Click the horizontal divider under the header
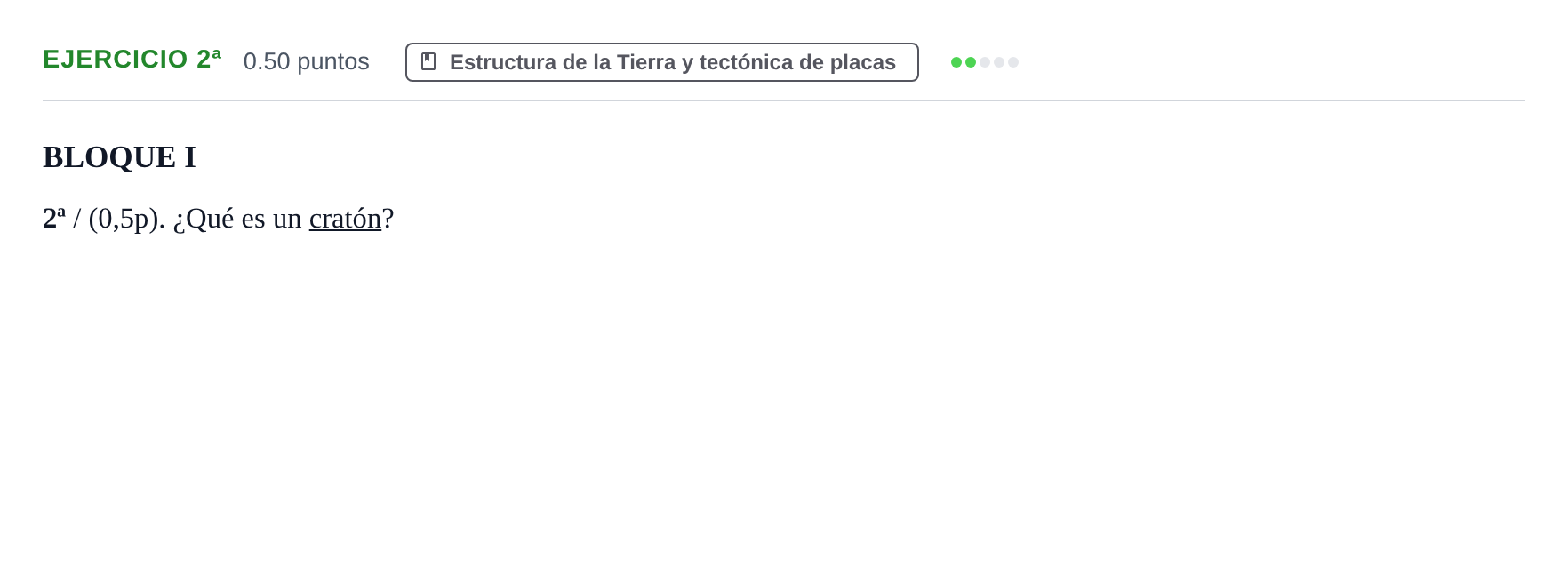This screenshot has height=567, width=1568. (784, 100)
